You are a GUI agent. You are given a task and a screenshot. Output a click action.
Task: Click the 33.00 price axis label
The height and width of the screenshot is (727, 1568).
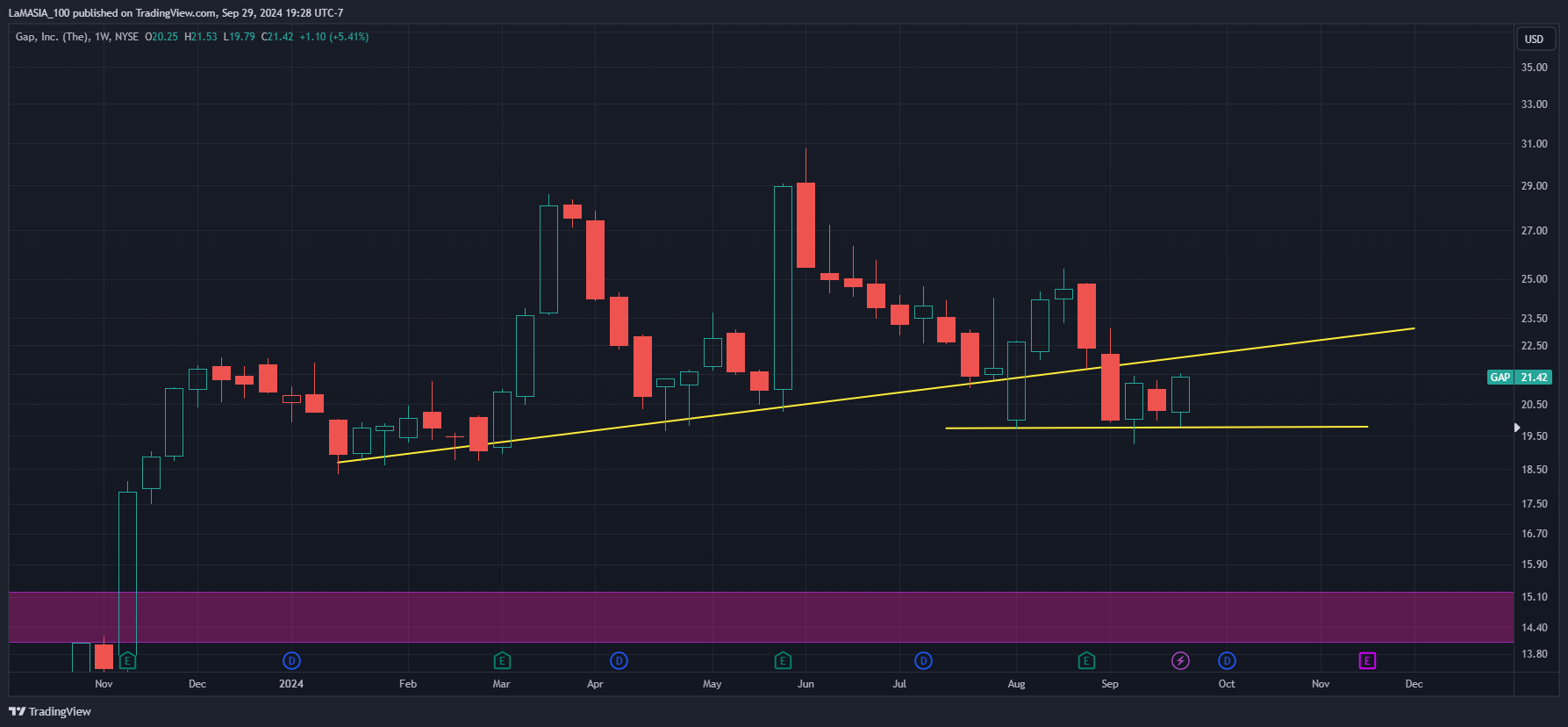1534,104
